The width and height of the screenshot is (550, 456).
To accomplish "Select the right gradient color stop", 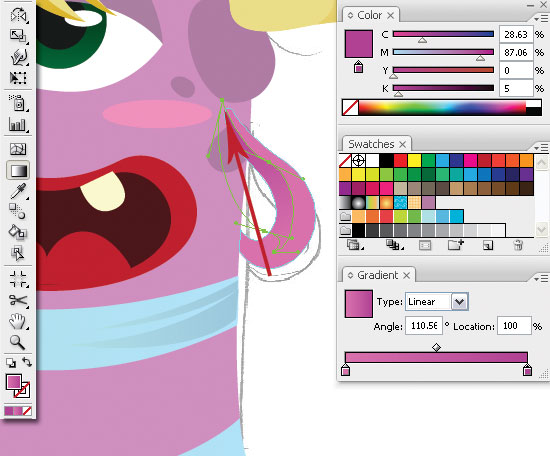I will 527,370.
